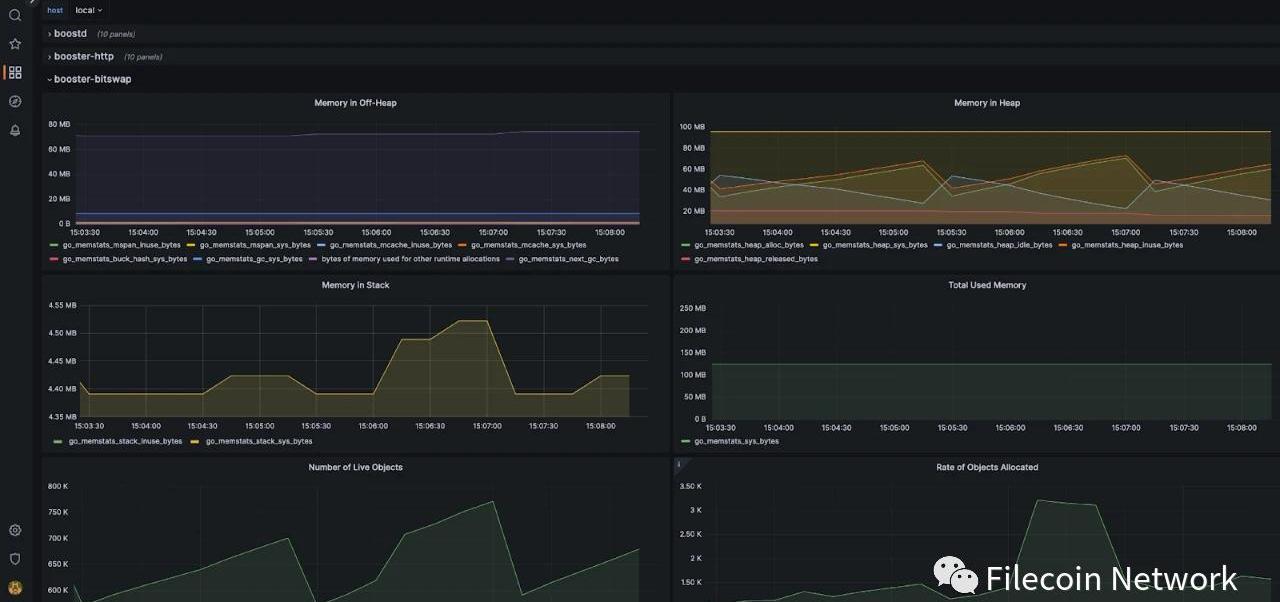Open the Total Used Memory panel menu
1280x602 pixels.
[986, 285]
